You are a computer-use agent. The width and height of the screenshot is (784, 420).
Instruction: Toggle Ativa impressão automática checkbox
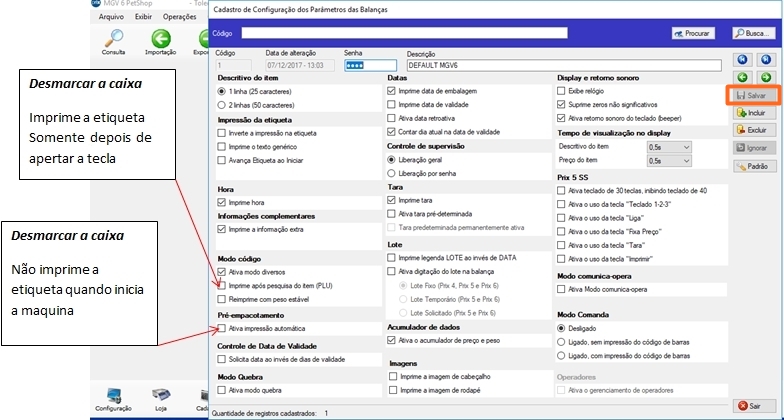(x=222, y=327)
